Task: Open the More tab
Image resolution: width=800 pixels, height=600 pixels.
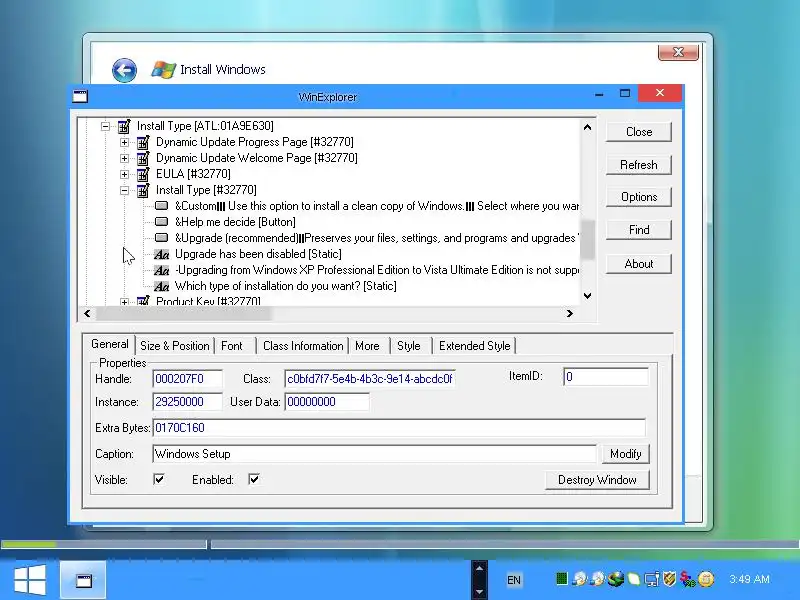Action: [x=367, y=346]
